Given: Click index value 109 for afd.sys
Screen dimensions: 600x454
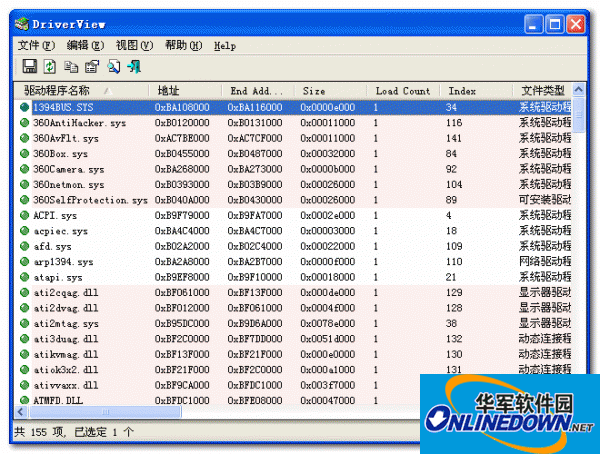Looking at the screenshot, I should [454, 246].
